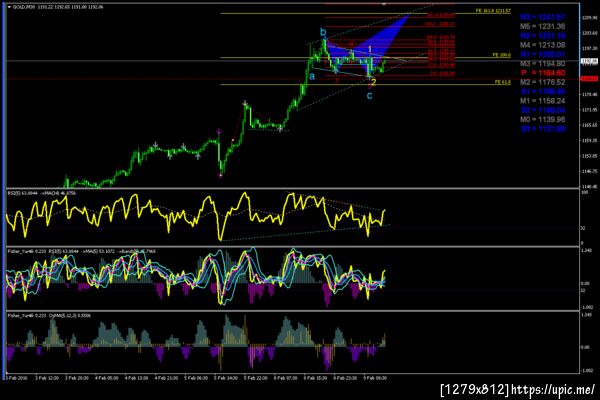600x400 pixels.
Task: Click the blue S3 support label
Action: pyautogui.click(x=542, y=129)
